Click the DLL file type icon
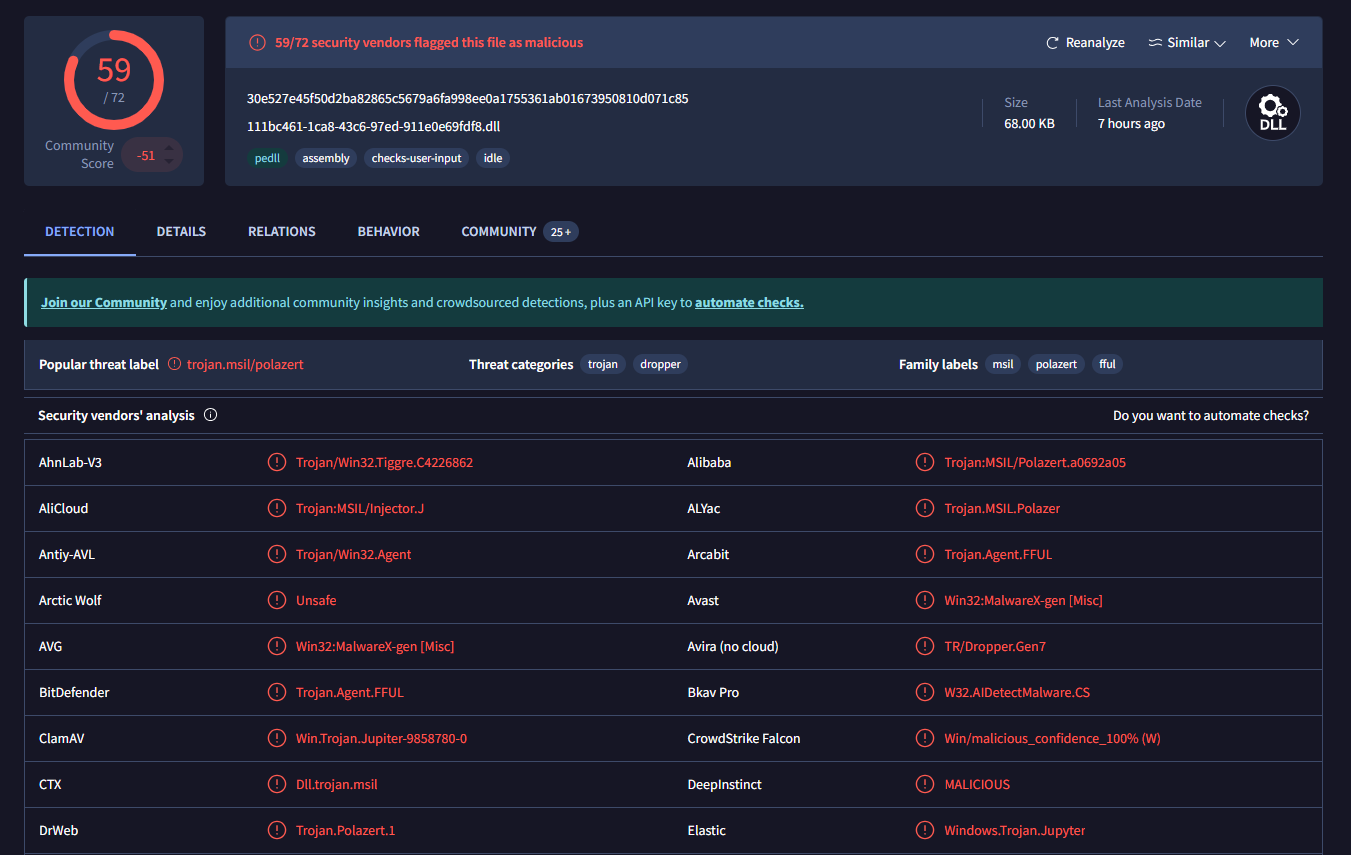 (1273, 113)
